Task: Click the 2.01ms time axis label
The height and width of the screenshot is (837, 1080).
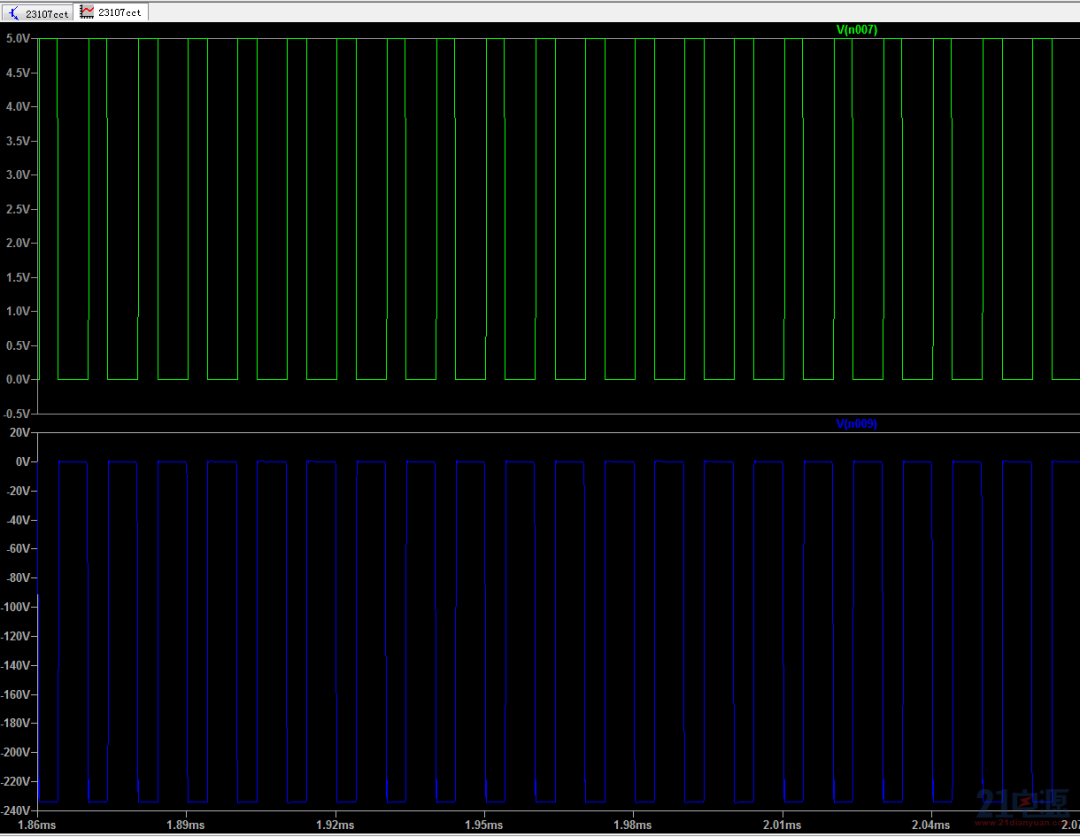Action: pyautogui.click(x=782, y=825)
